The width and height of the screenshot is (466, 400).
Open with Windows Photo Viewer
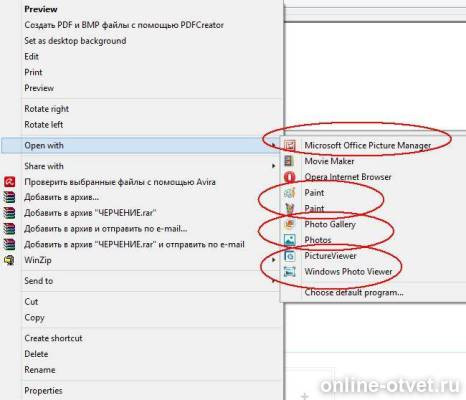348,271
